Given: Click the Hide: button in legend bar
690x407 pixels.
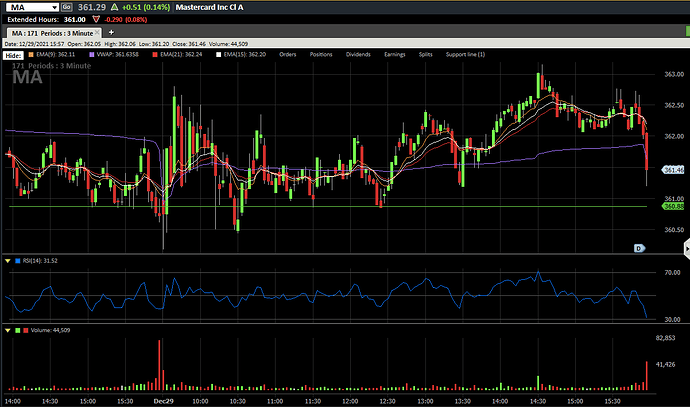Looking at the screenshot, I should 13,55.
